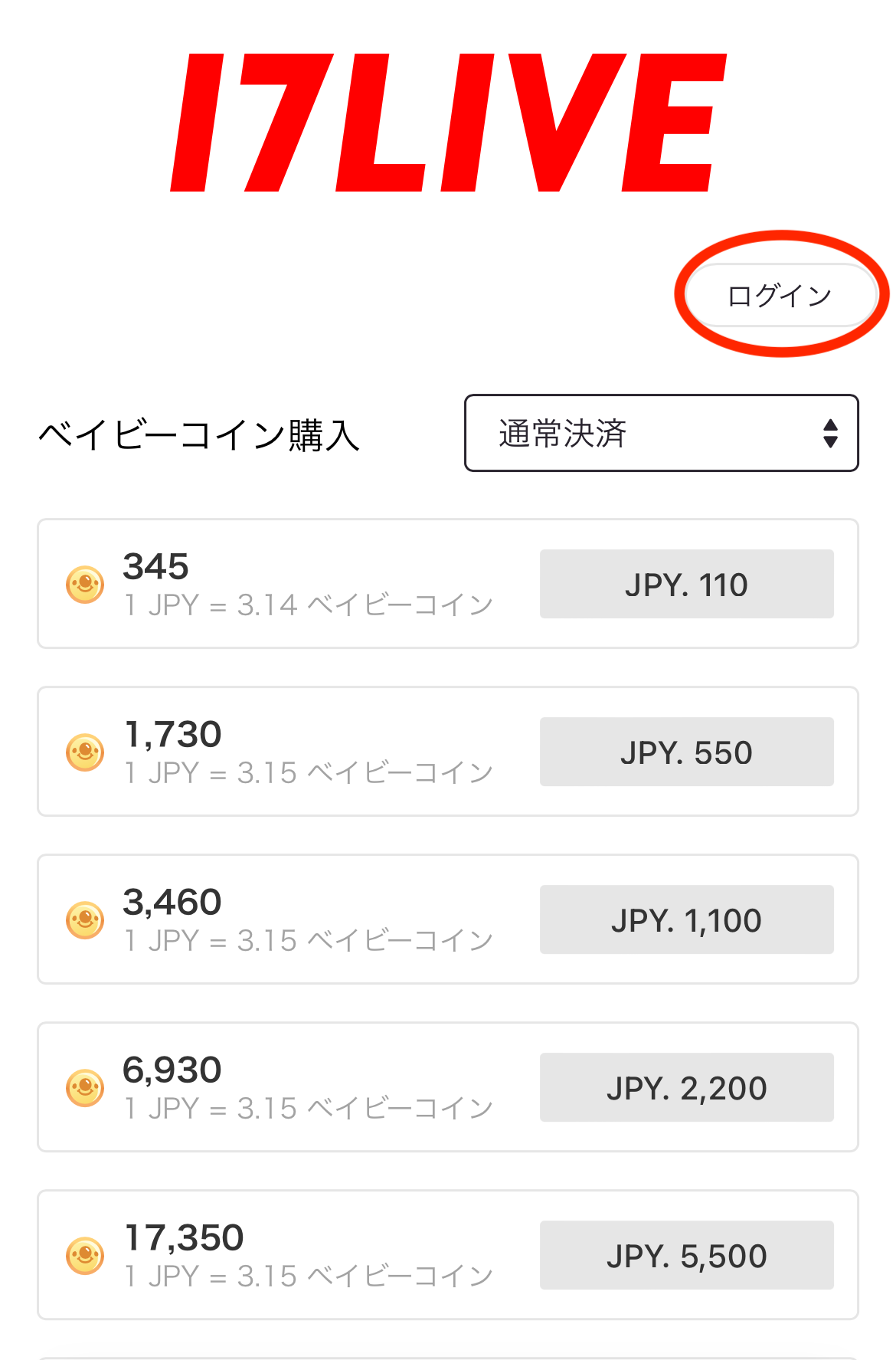
Task: Click the 17,350 coin amount text
Action: click(x=184, y=1238)
